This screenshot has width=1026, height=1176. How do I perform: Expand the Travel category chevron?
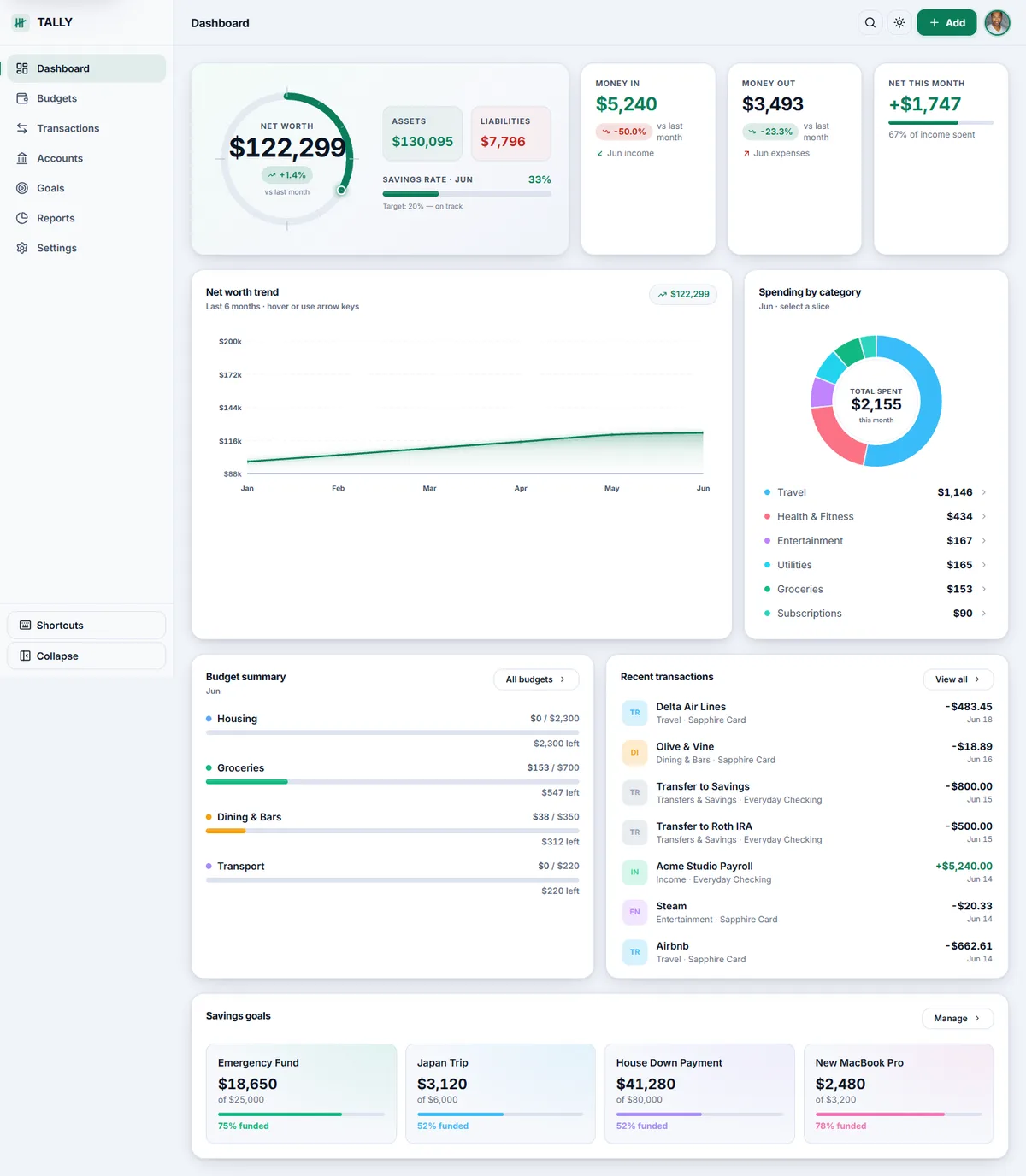click(x=984, y=492)
